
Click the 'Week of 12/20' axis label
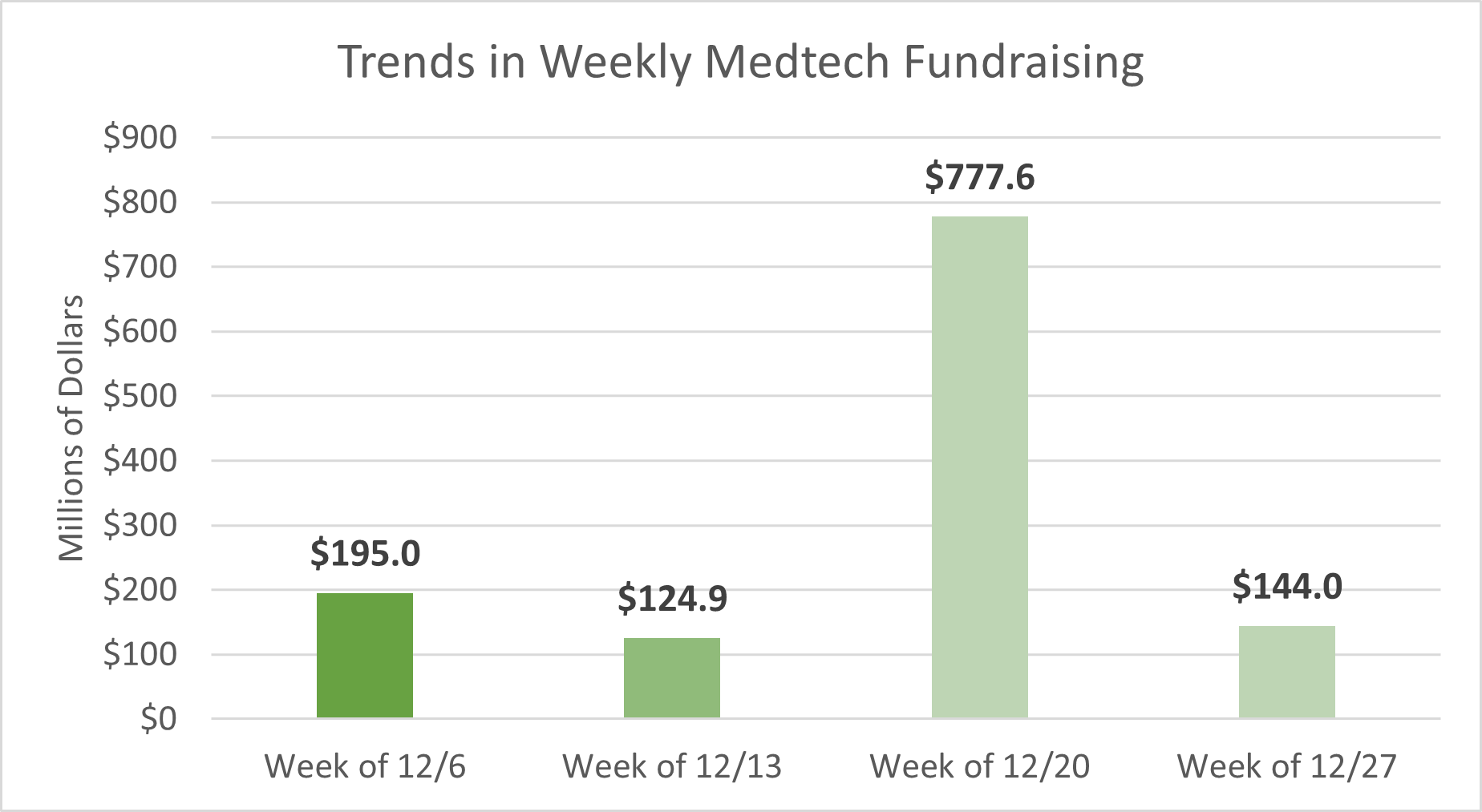(979, 766)
